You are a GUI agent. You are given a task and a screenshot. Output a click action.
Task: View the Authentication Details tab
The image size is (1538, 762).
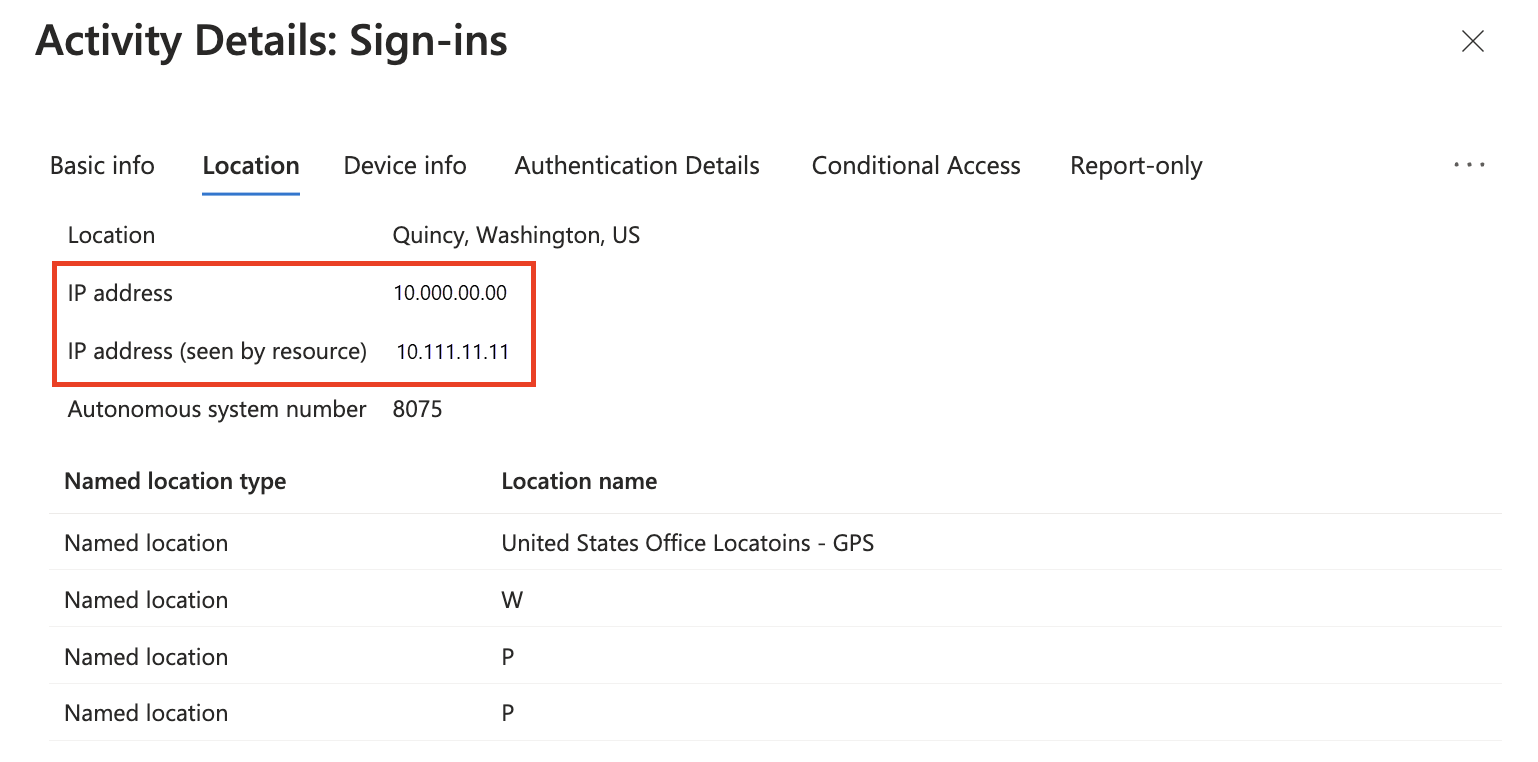pos(636,165)
